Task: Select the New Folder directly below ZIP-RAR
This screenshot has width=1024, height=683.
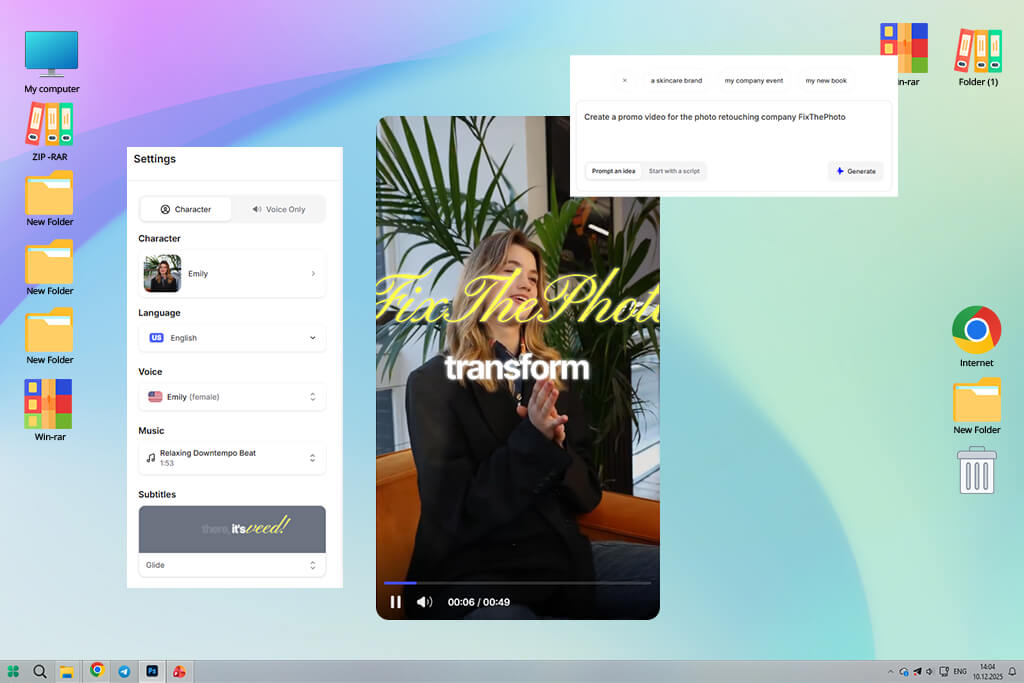Action: [x=50, y=199]
